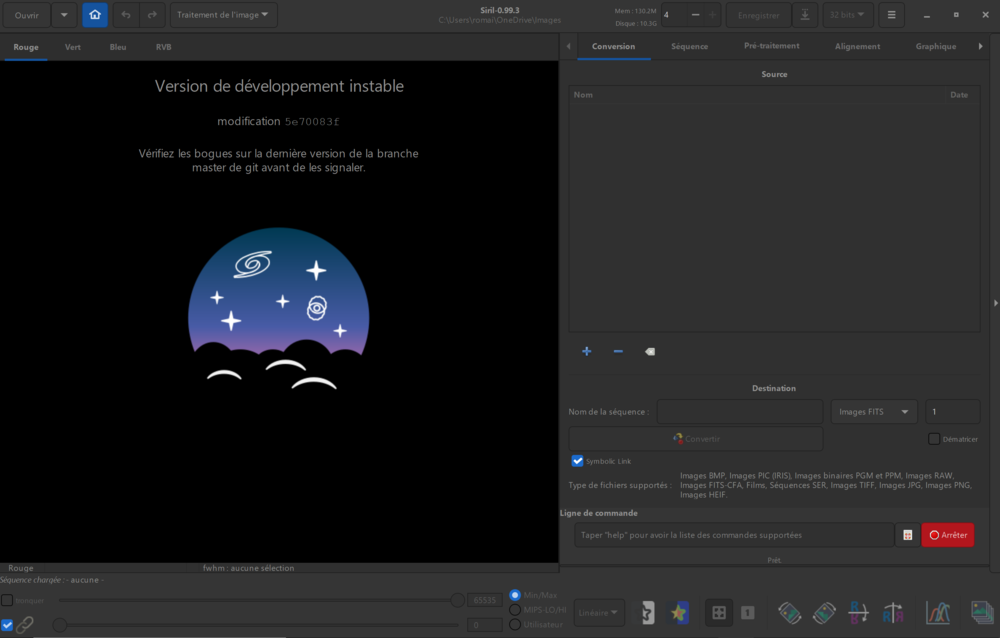Rotate image clockwise icon

point(824,612)
